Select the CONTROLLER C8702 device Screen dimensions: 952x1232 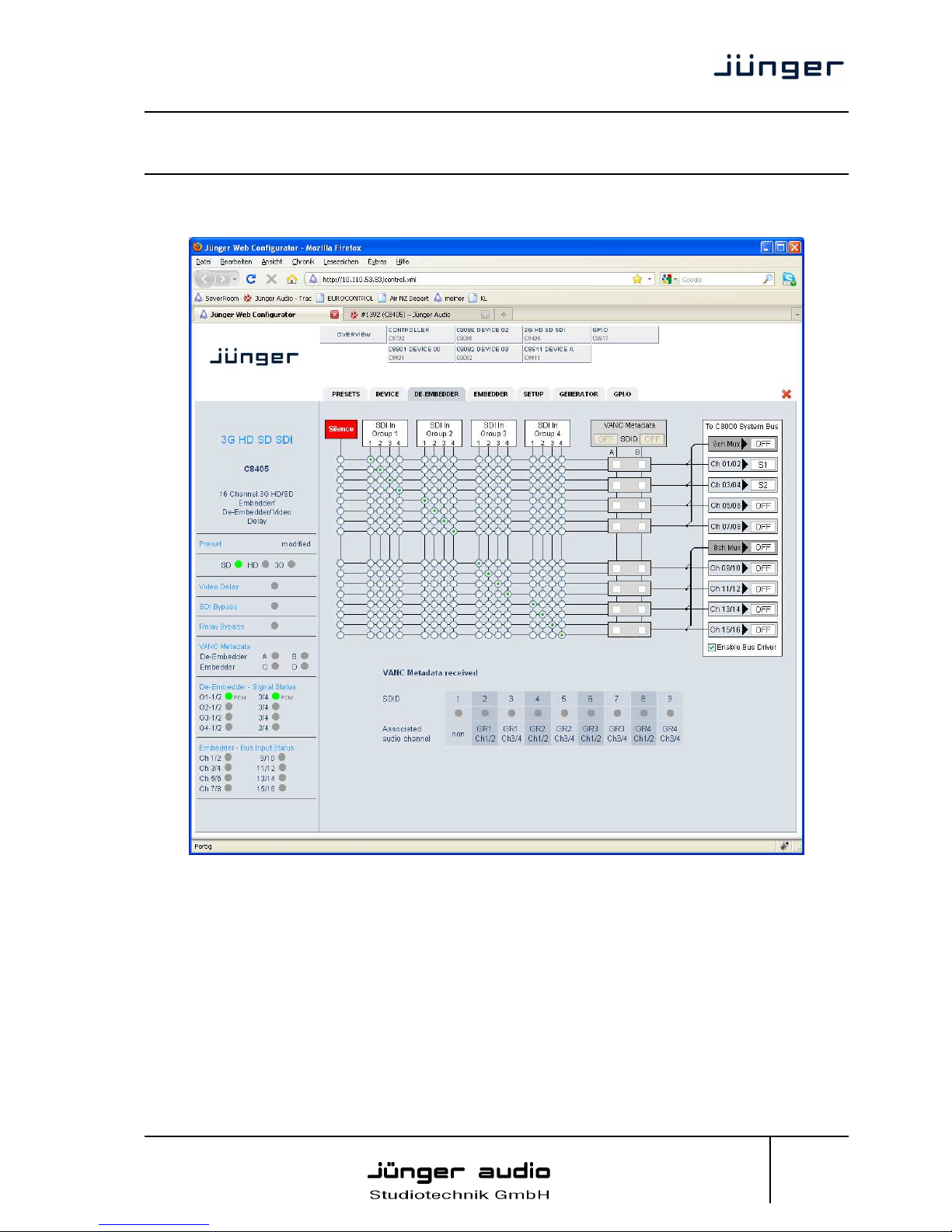tap(420, 334)
